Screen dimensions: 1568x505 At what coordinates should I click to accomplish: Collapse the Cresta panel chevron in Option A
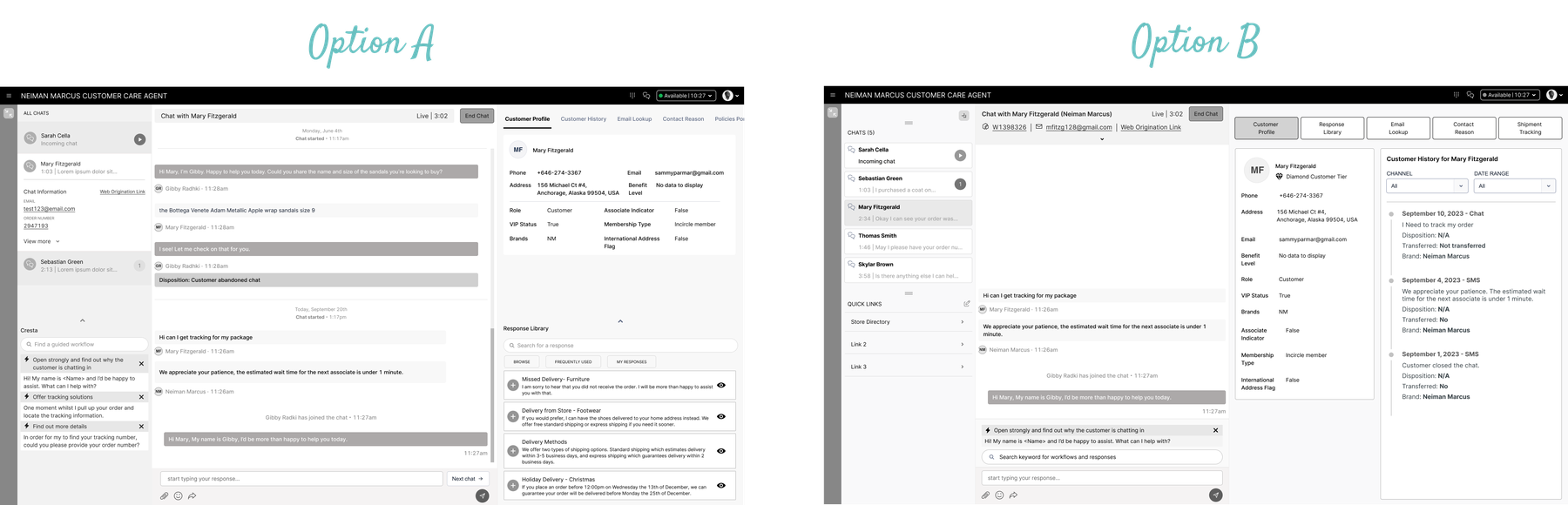[x=82, y=320]
